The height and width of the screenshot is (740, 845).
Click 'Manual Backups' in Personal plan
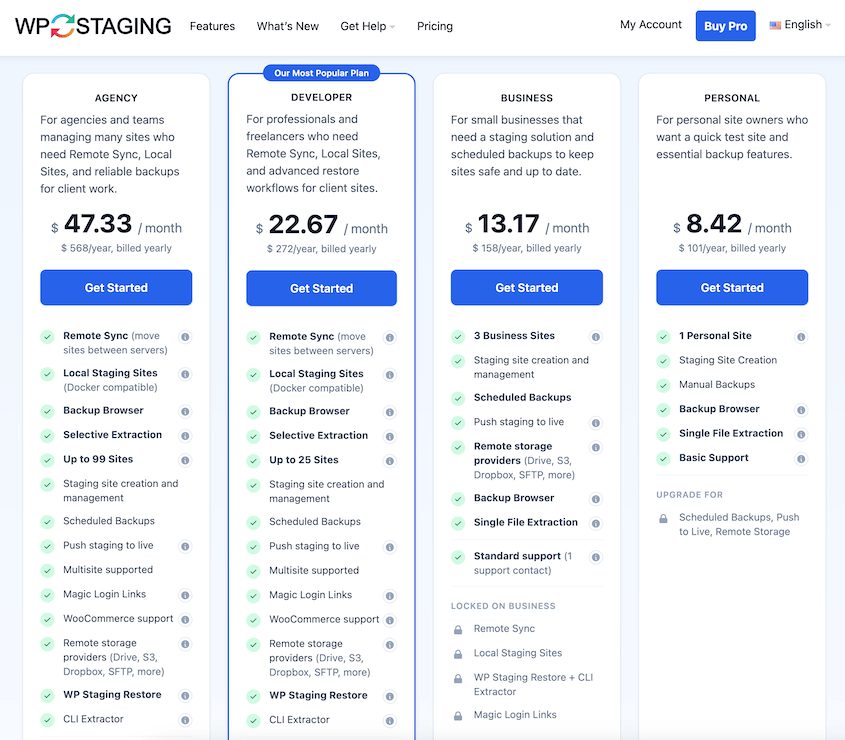[717, 385]
